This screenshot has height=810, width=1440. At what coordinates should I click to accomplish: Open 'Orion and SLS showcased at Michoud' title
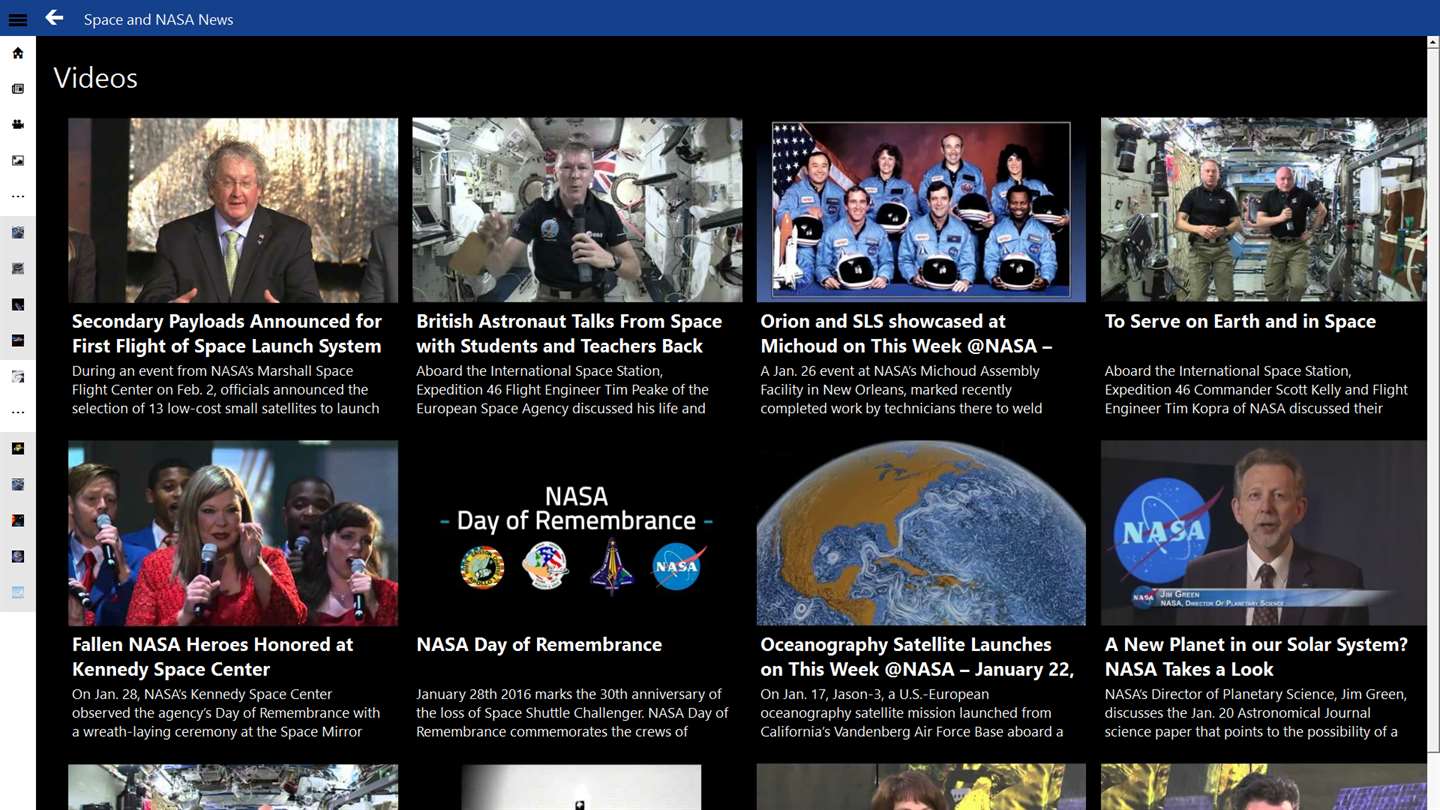pos(906,333)
